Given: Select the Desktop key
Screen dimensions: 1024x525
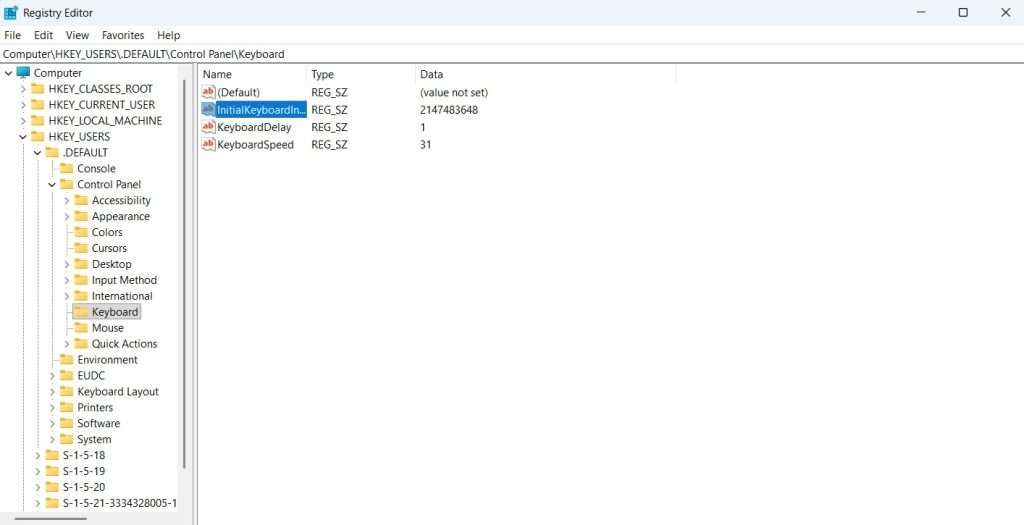Looking at the screenshot, I should point(111,264).
